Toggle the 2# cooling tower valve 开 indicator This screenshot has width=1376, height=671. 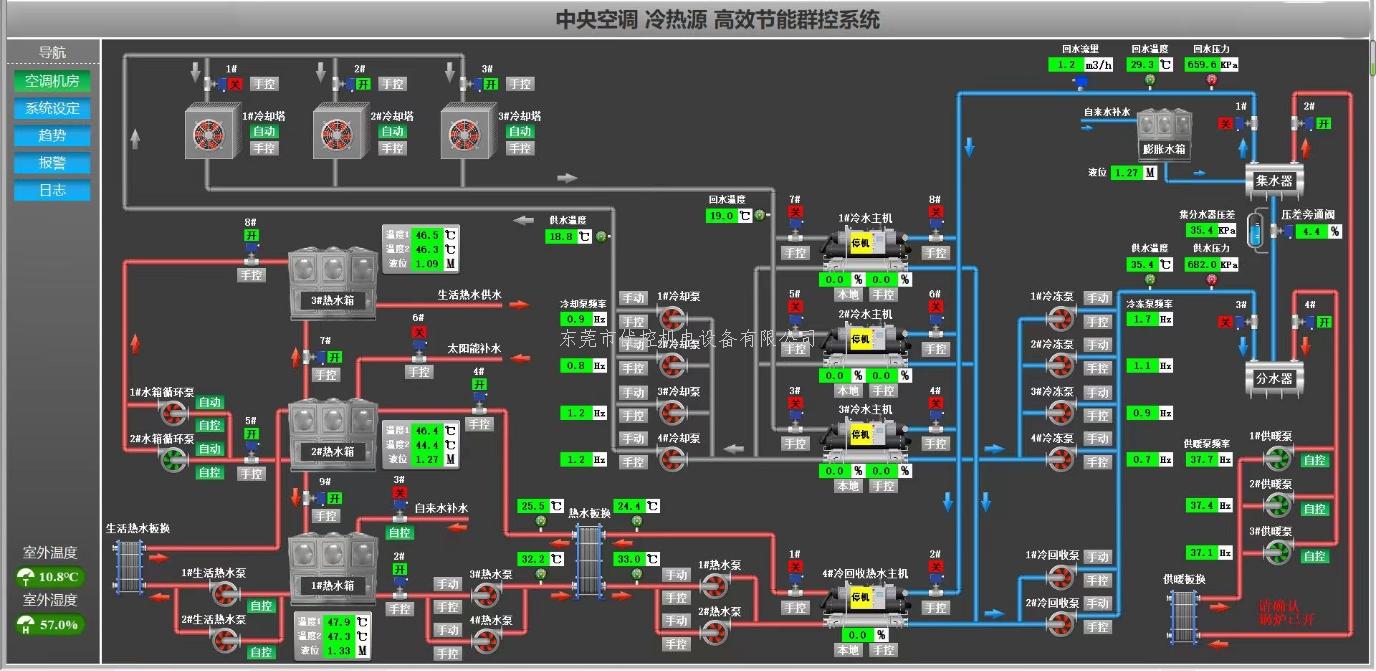[363, 84]
